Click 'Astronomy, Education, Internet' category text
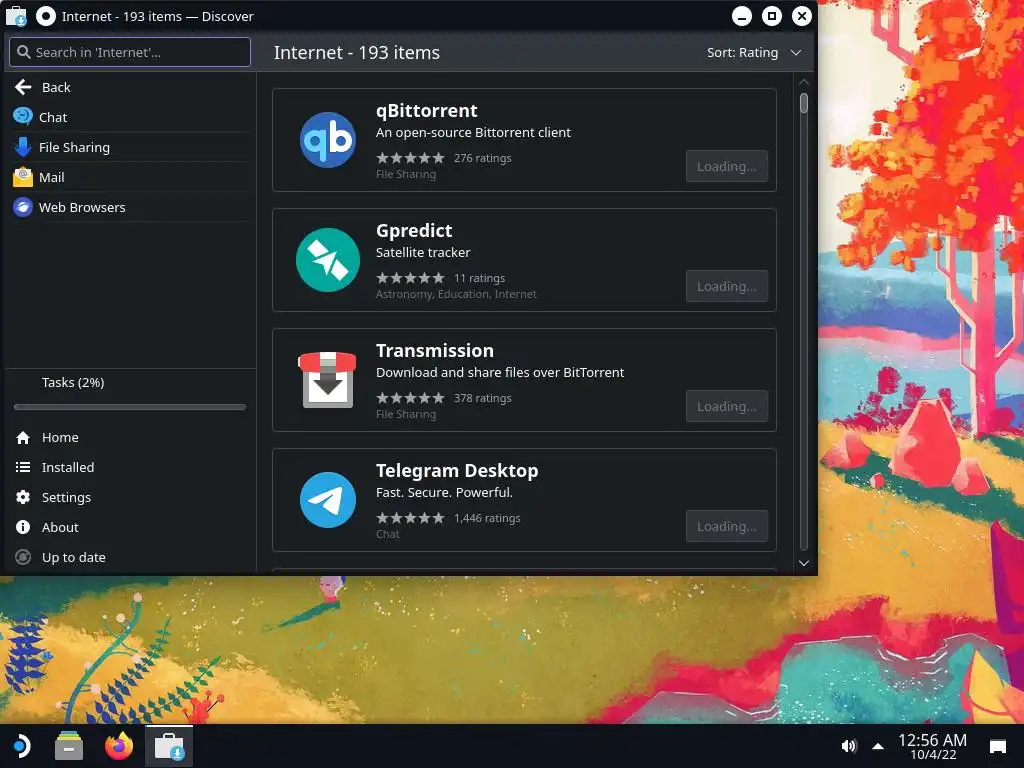This screenshot has height=768, width=1024. click(456, 295)
